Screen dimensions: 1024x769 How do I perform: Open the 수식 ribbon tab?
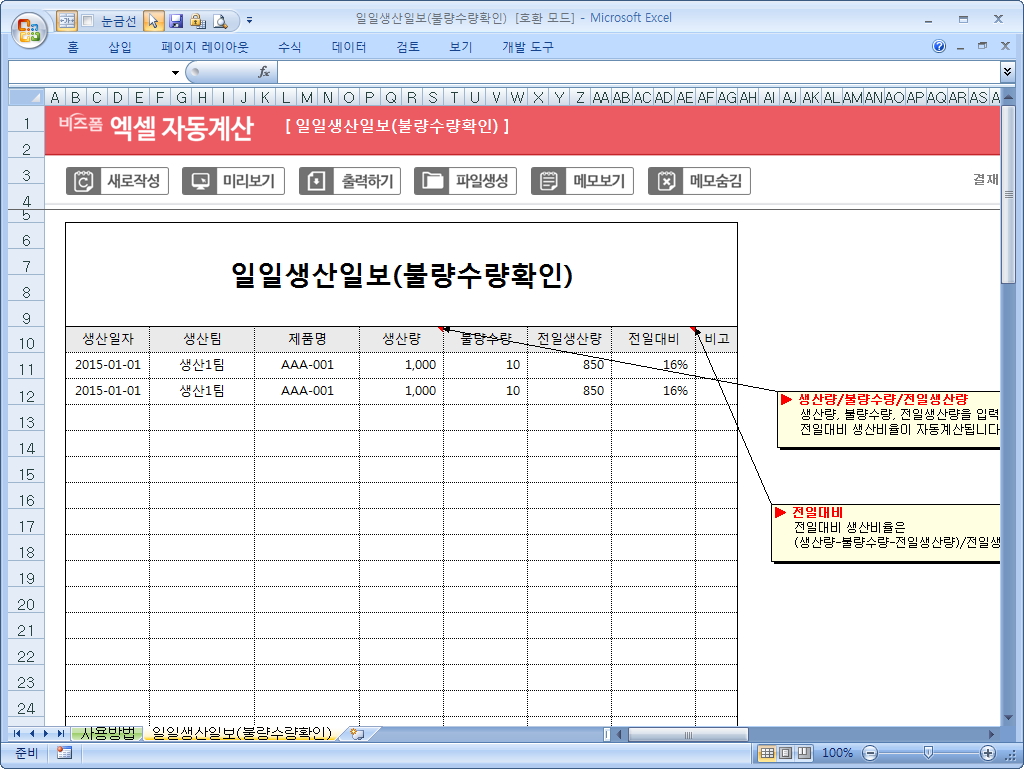tap(289, 47)
